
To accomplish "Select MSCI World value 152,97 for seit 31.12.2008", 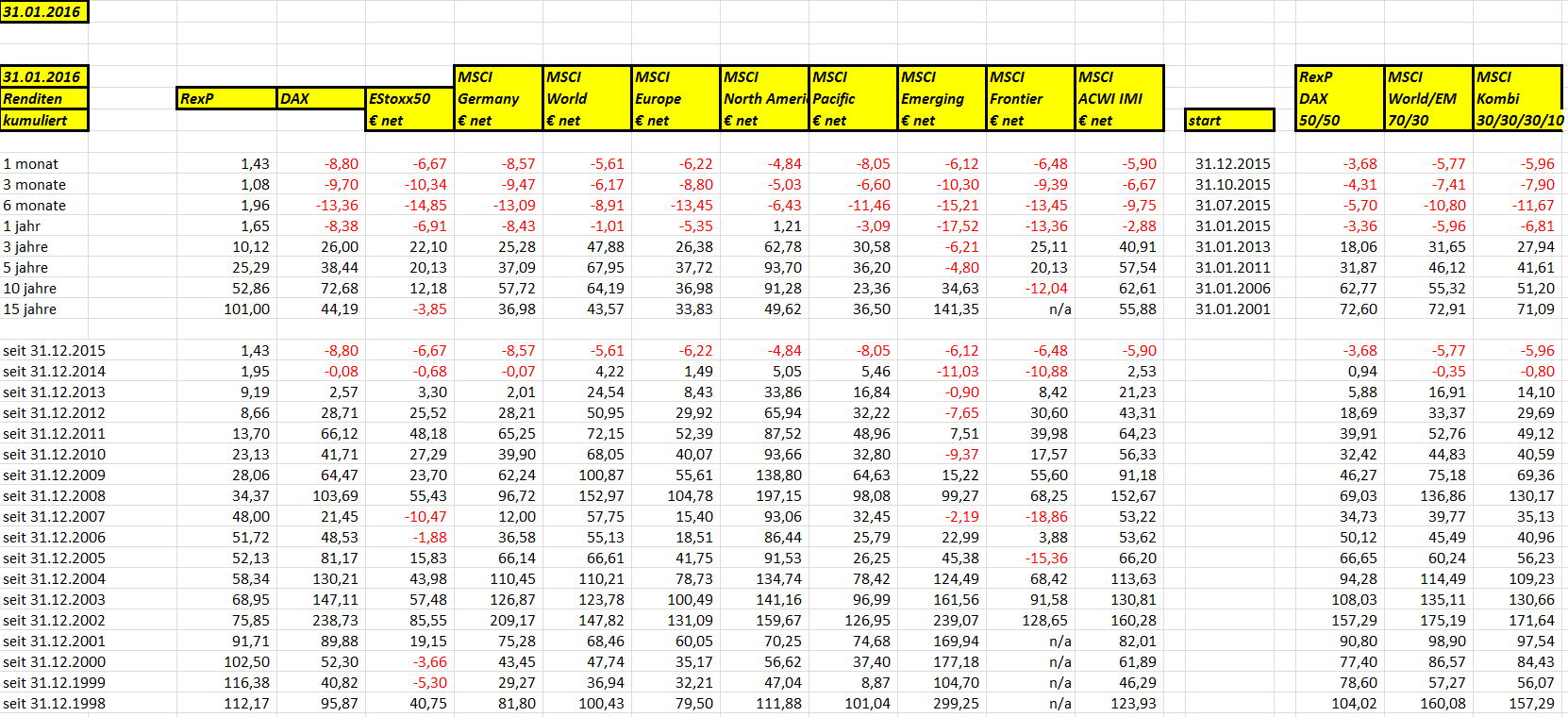I will coord(601,496).
